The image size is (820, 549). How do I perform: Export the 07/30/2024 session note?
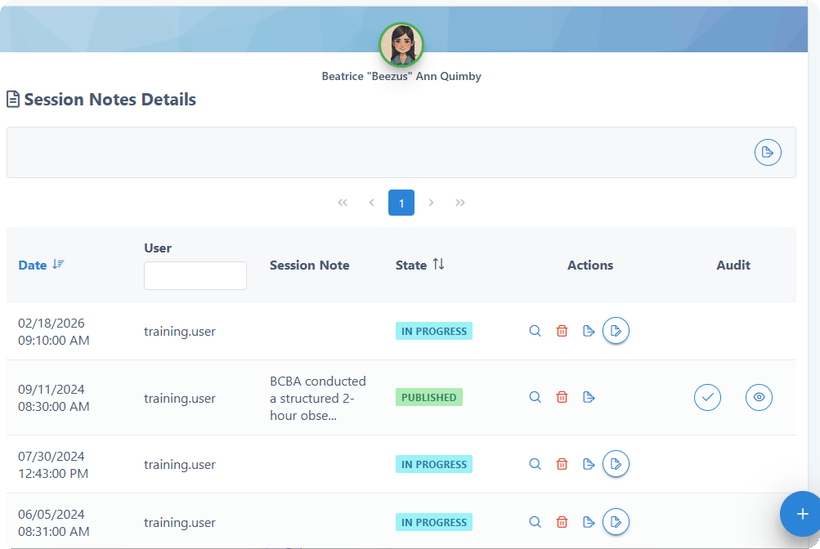tap(588, 464)
